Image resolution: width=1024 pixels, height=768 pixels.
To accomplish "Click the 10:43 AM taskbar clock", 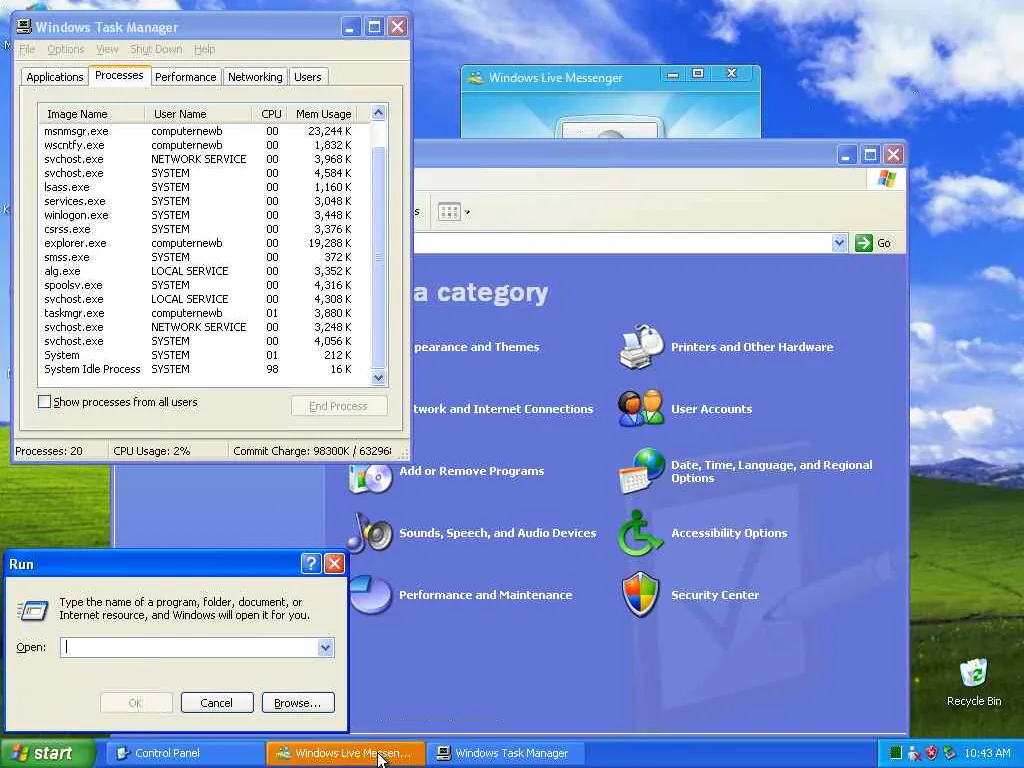I will click(x=987, y=753).
